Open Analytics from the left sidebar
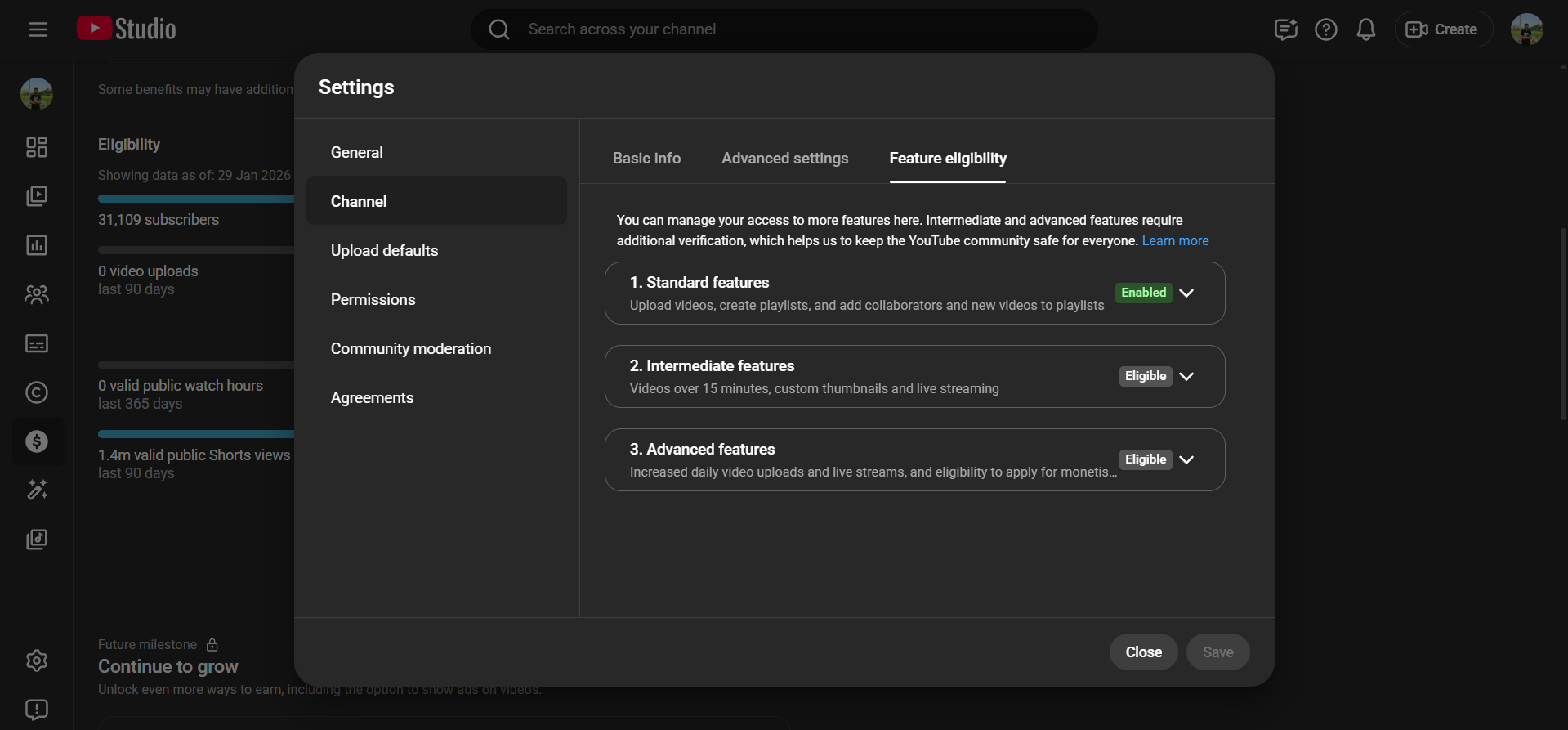The width and height of the screenshot is (1568, 730). tap(37, 245)
